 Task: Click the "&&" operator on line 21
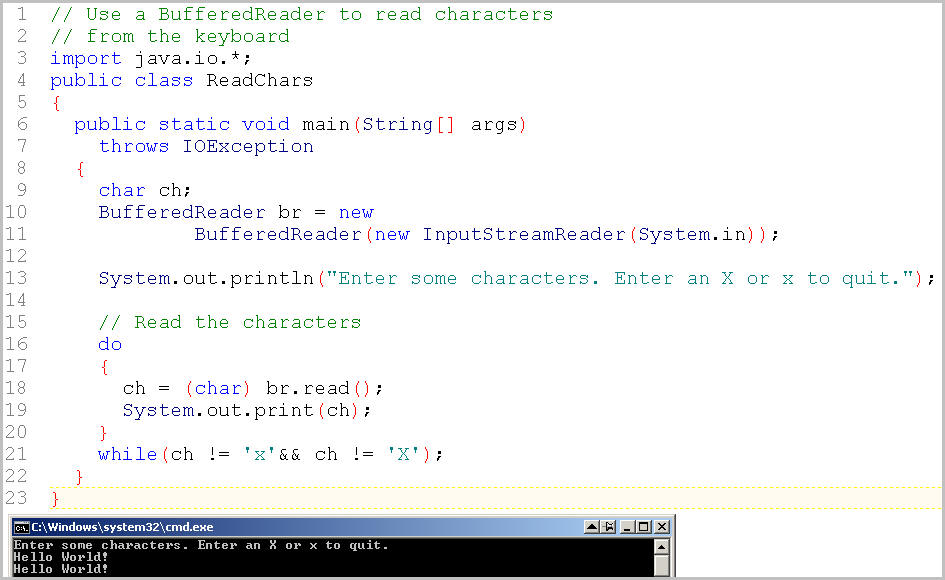289,454
